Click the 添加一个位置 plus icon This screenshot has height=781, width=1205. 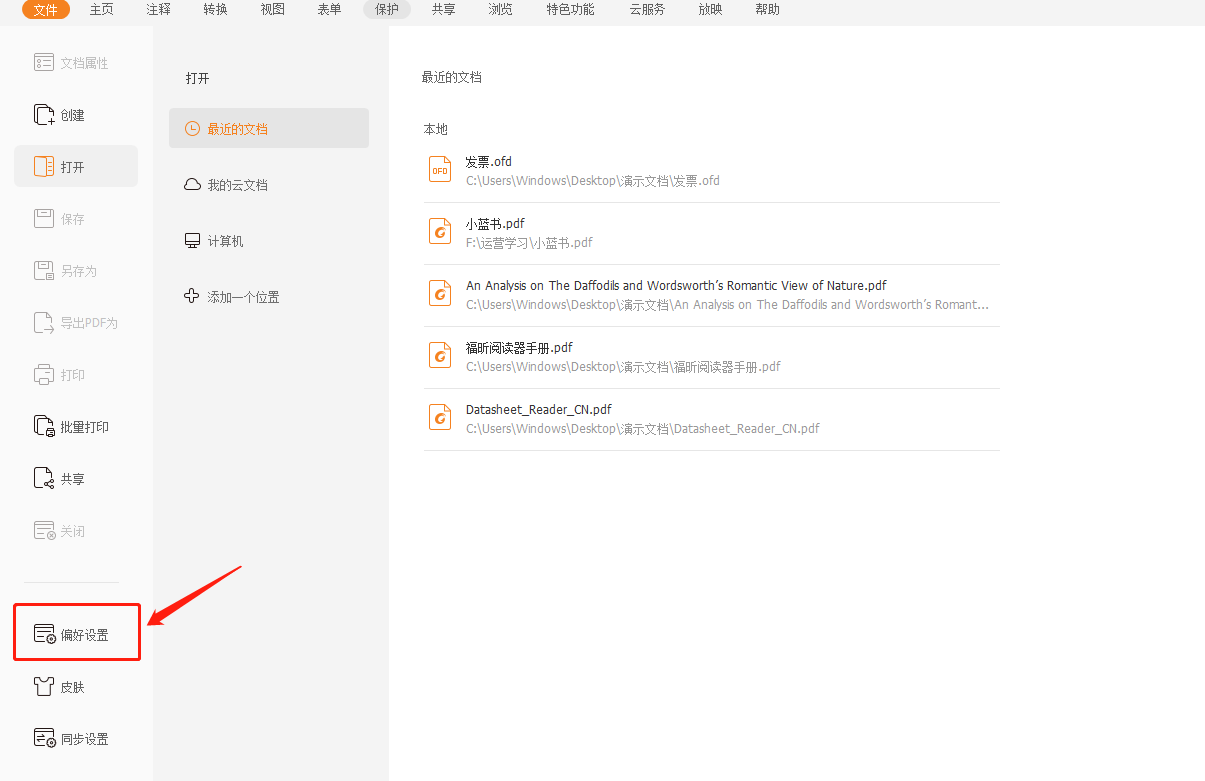point(192,296)
